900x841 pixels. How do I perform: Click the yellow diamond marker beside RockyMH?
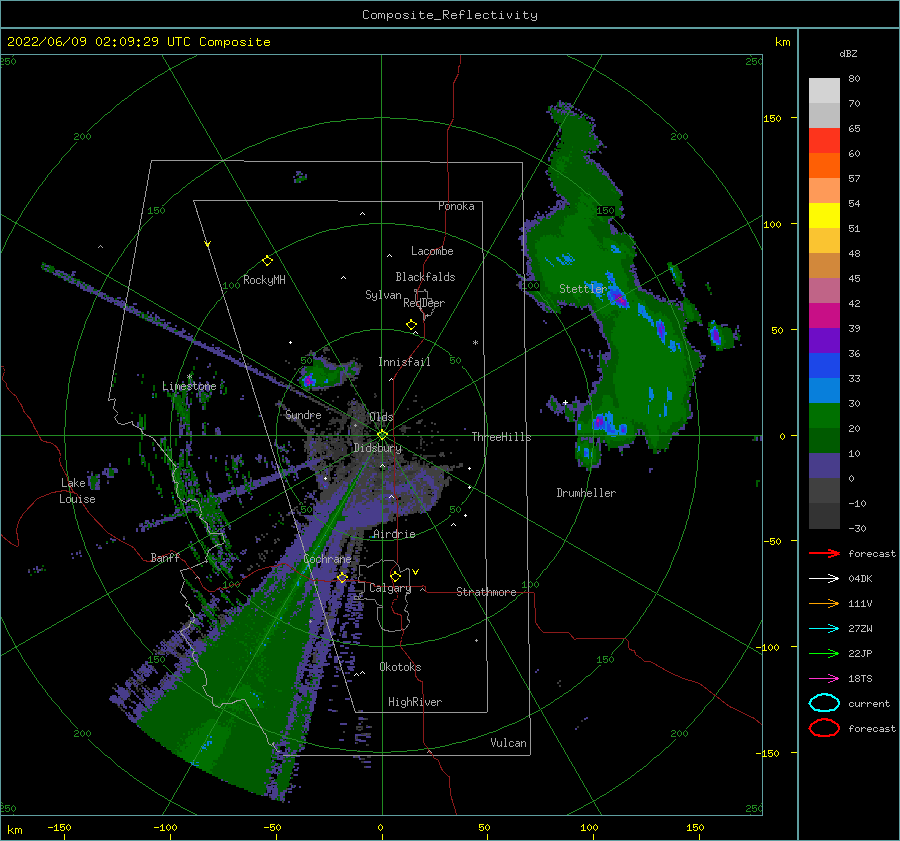pos(267,261)
